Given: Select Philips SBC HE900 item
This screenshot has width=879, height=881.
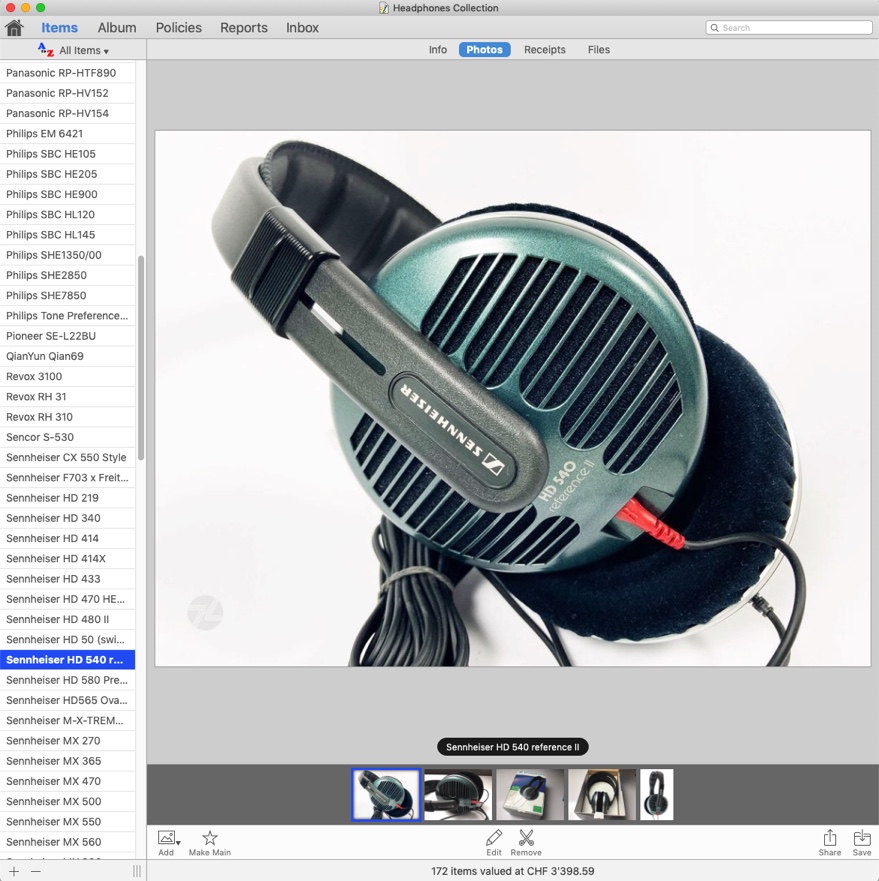Looking at the screenshot, I should point(67,194).
